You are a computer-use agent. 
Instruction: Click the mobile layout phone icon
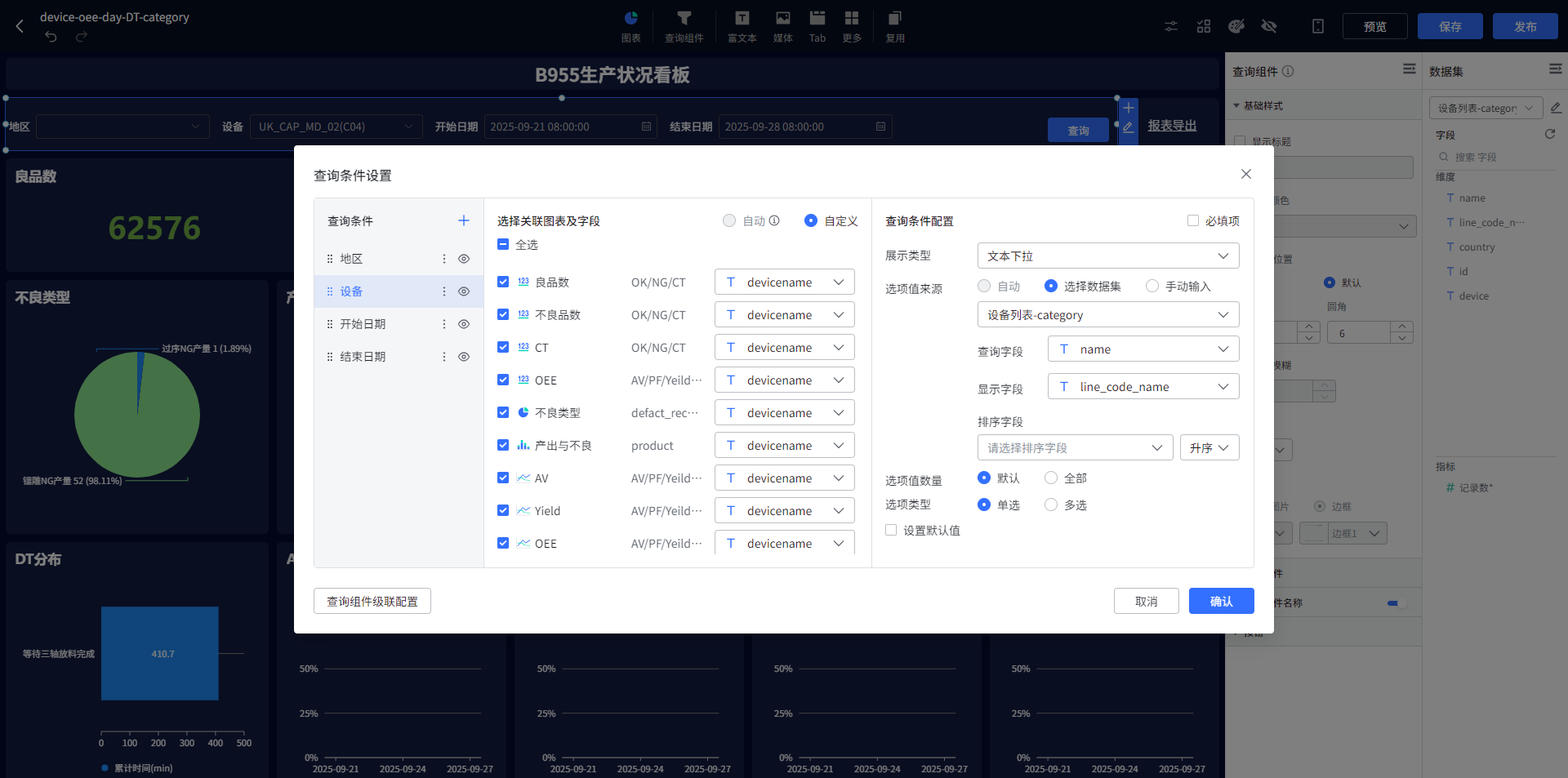[1318, 26]
